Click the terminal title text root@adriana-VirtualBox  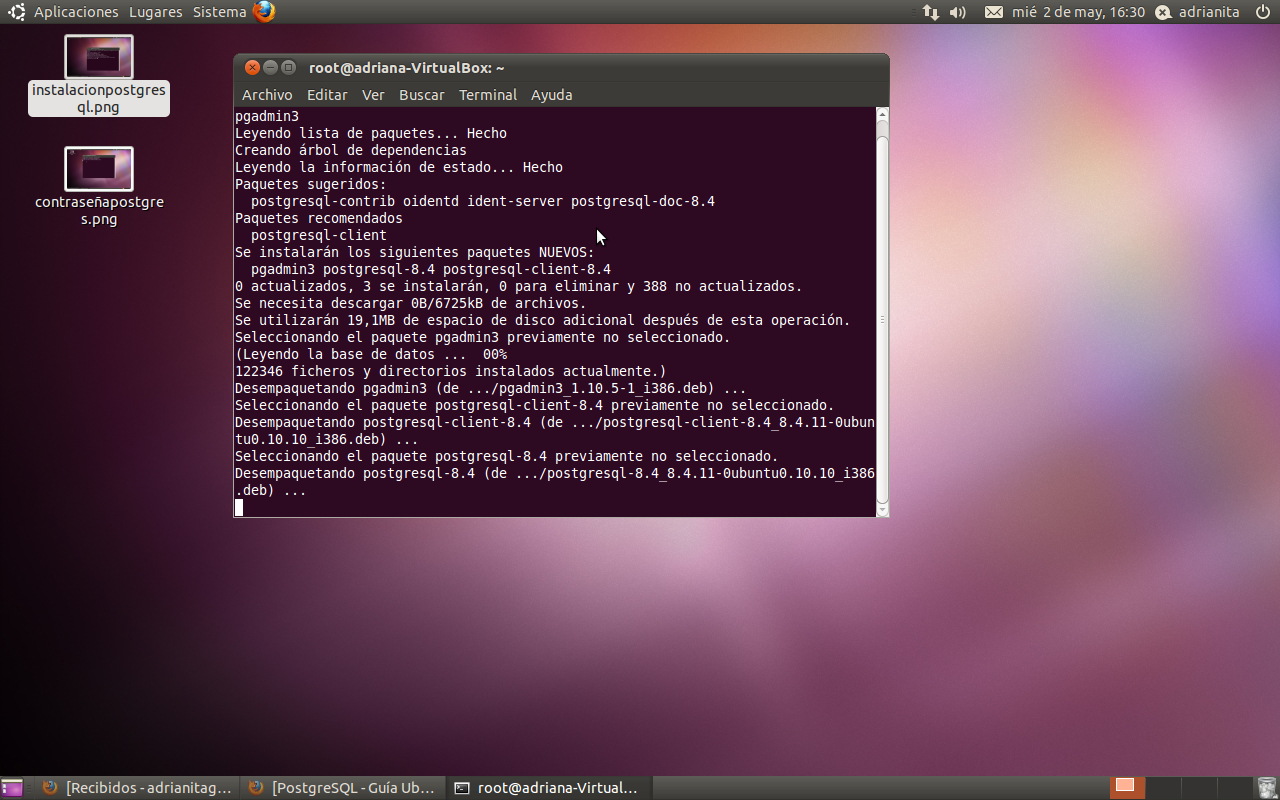pyautogui.click(x=406, y=68)
